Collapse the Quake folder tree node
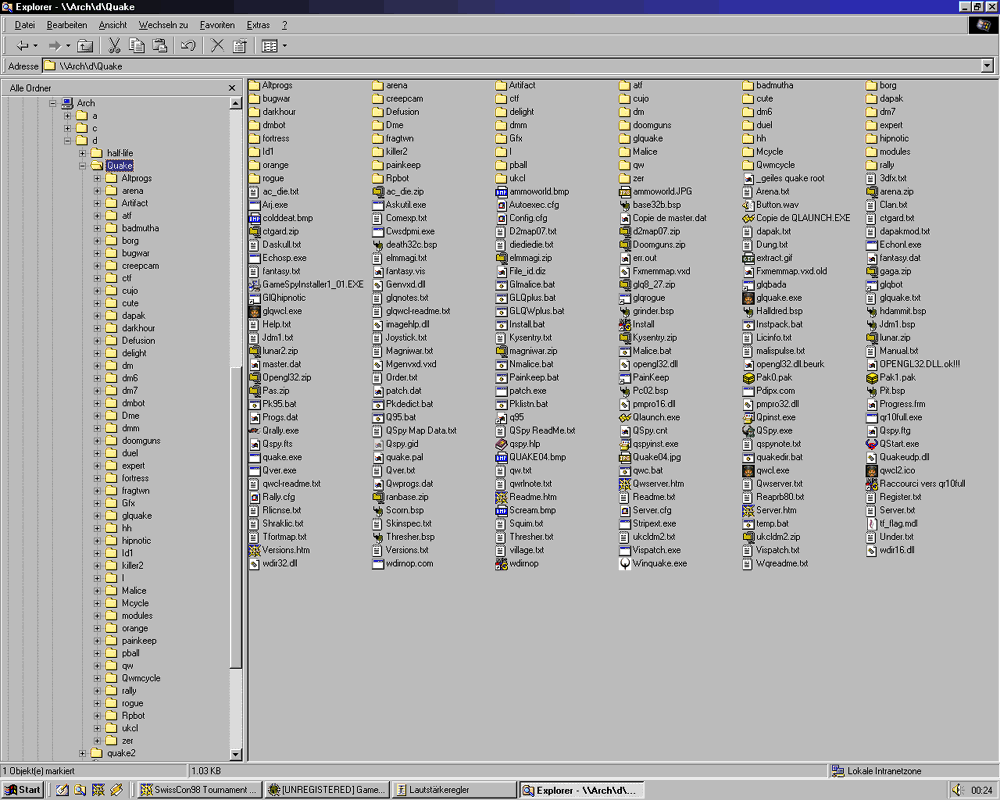1000x800 pixels. (x=83, y=166)
